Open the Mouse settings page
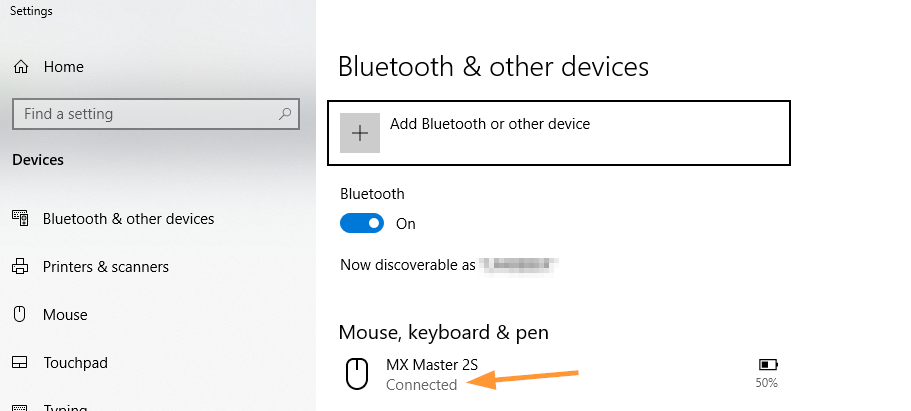 (x=65, y=315)
